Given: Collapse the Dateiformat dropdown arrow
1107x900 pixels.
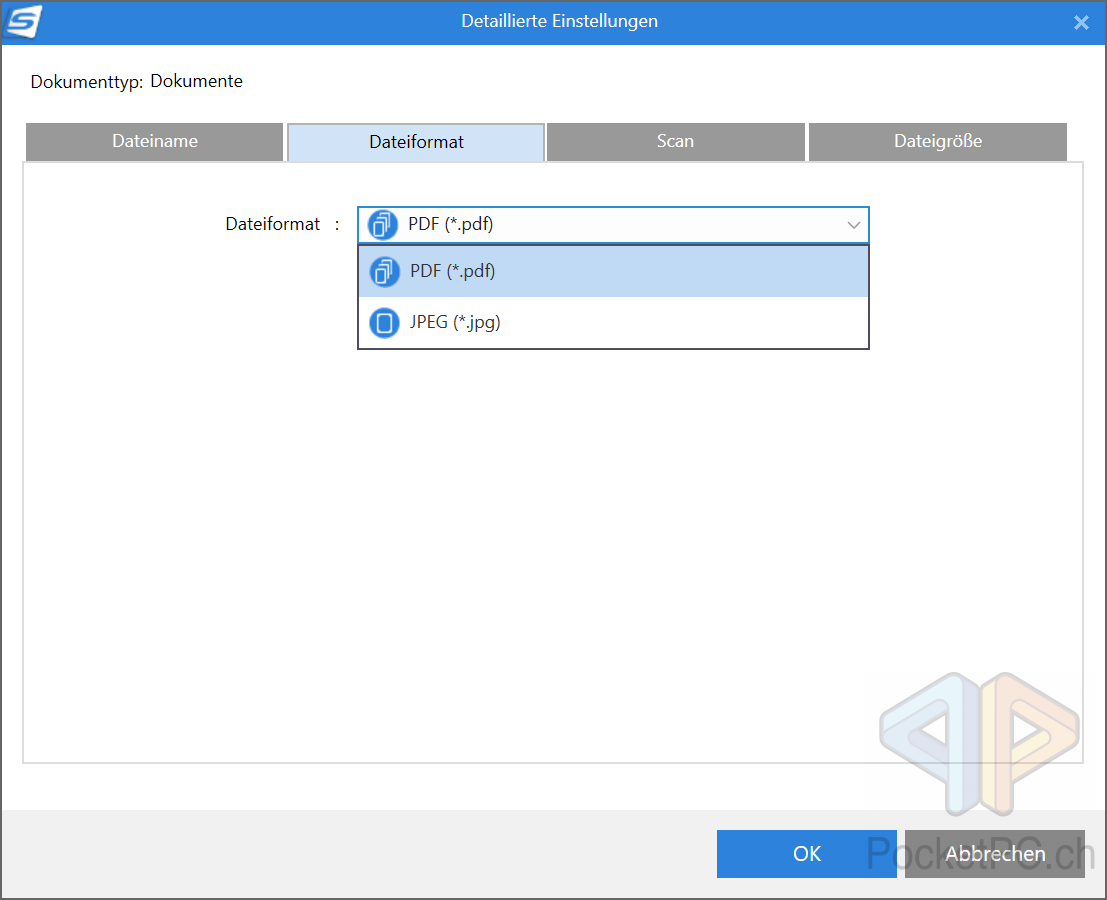Looking at the screenshot, I should tap(853, 225).
